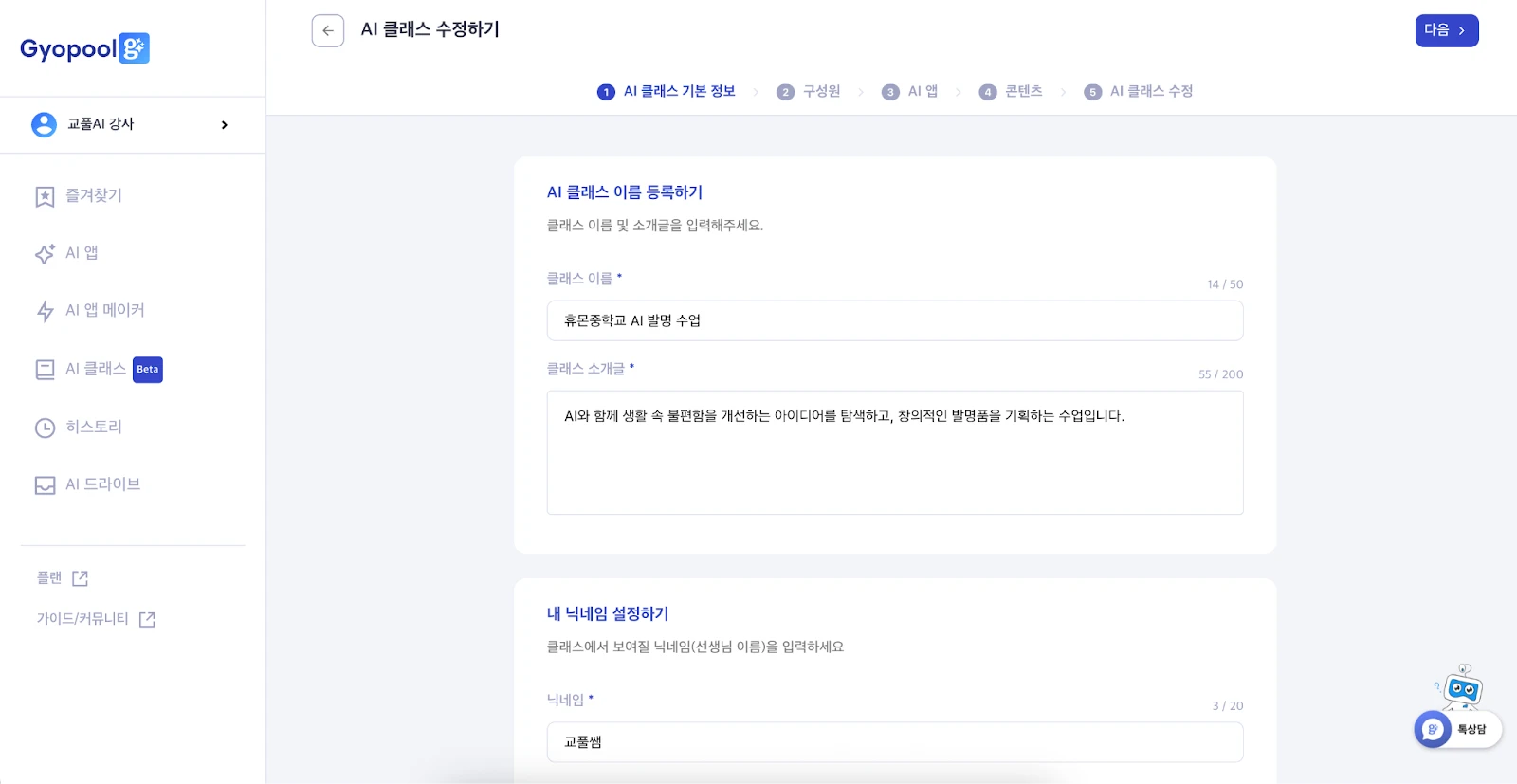Open the AI 드라이브 inbox icon
Image resolution: width=1517 pixels, height=784 pixels.
click(45, 485)
